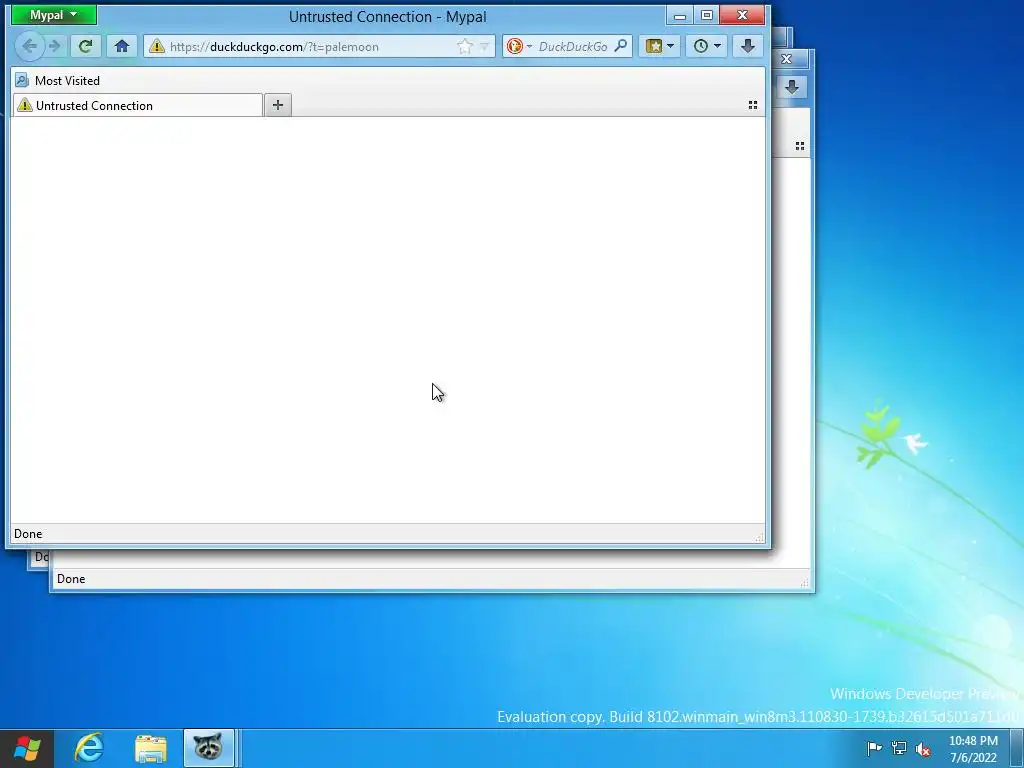
Task: Close the front Mypal window
Action: [742, 15]
